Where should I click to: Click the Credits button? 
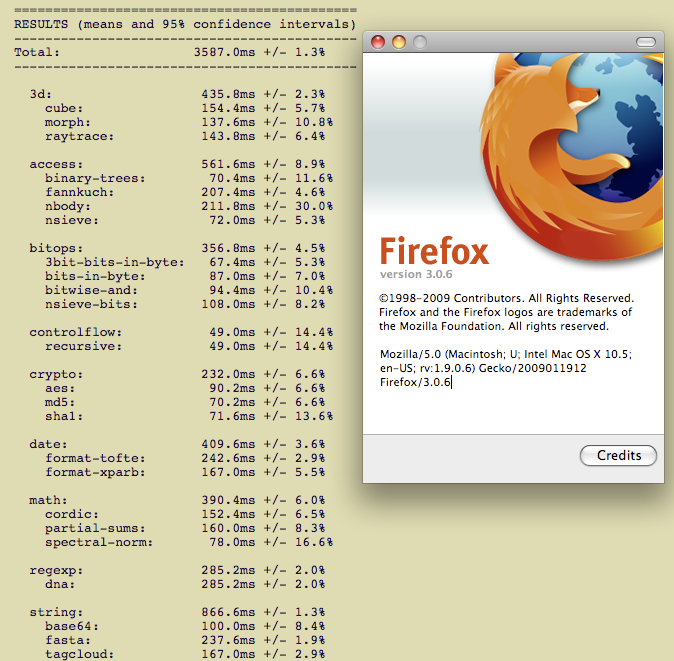618,455
